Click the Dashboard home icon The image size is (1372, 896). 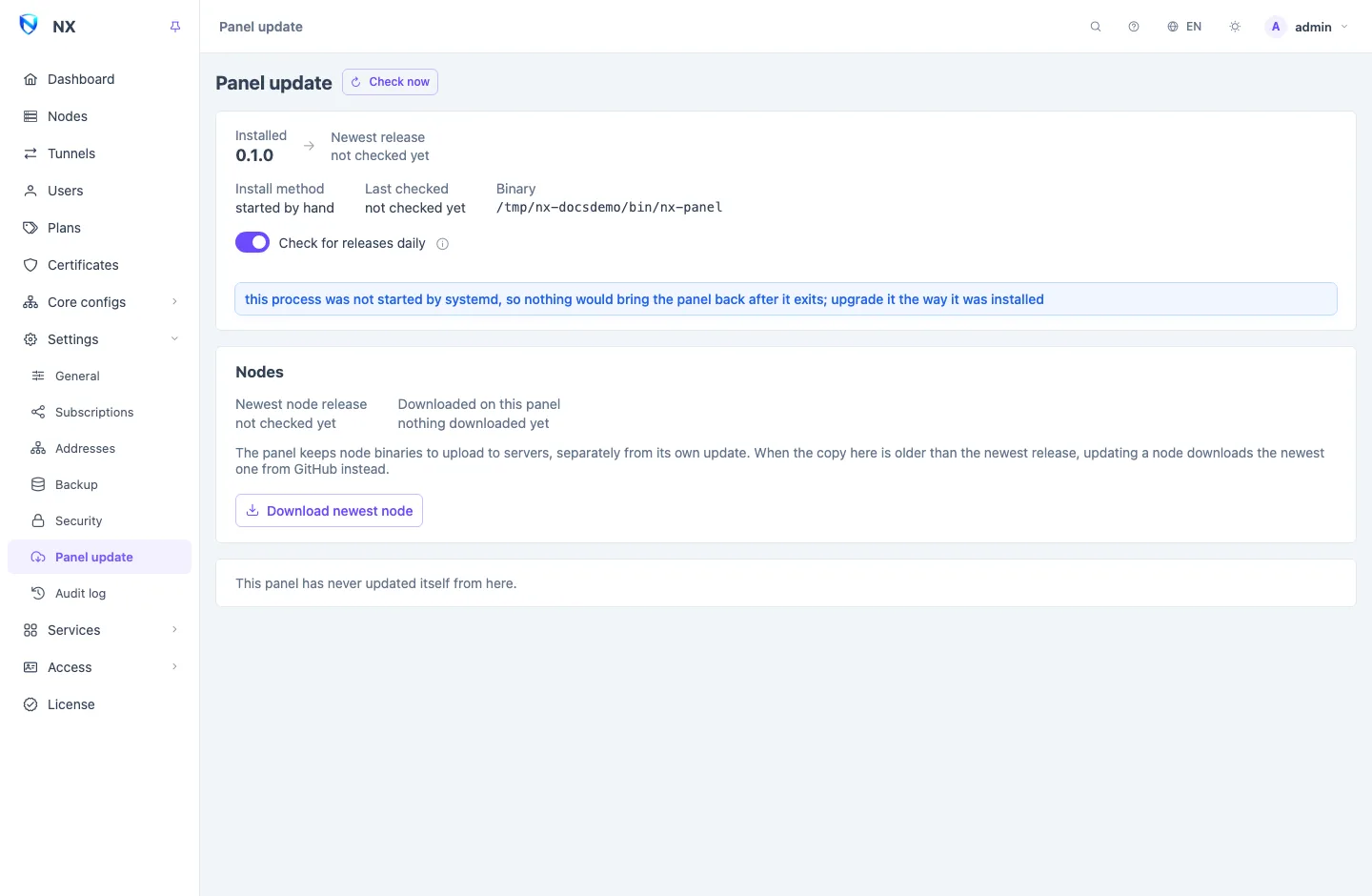(x=30, y=79)
